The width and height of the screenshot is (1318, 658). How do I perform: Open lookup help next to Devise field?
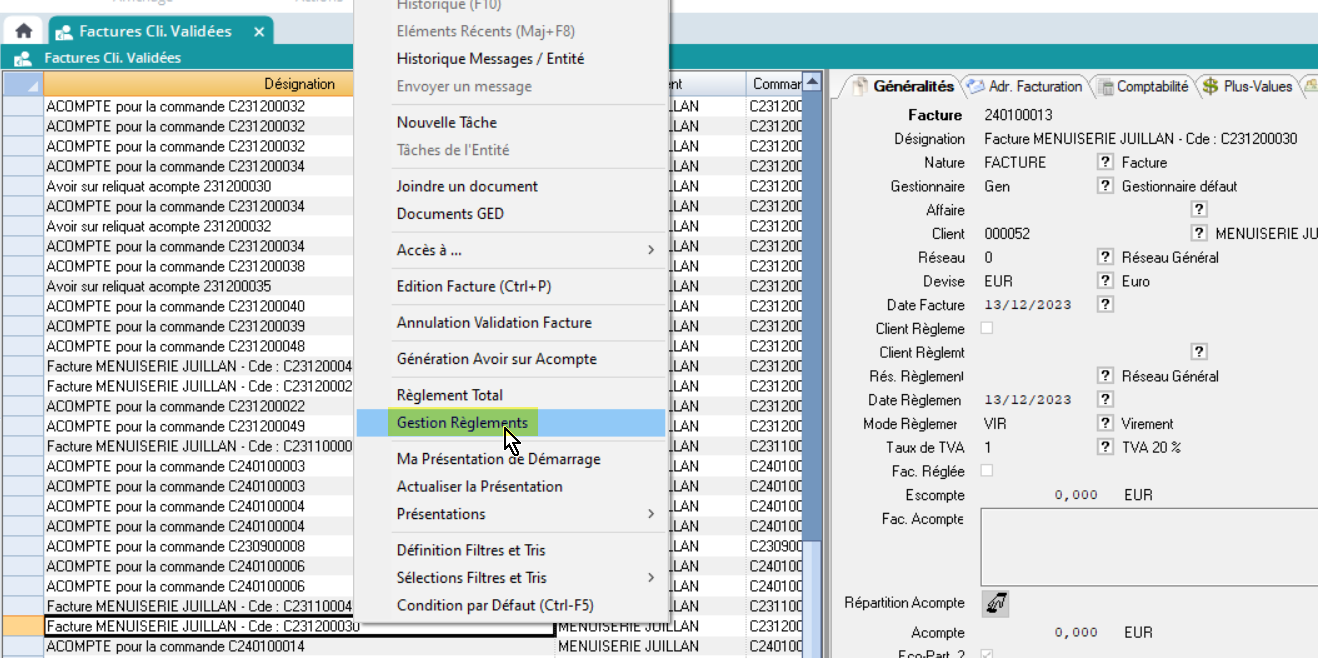1105,281
